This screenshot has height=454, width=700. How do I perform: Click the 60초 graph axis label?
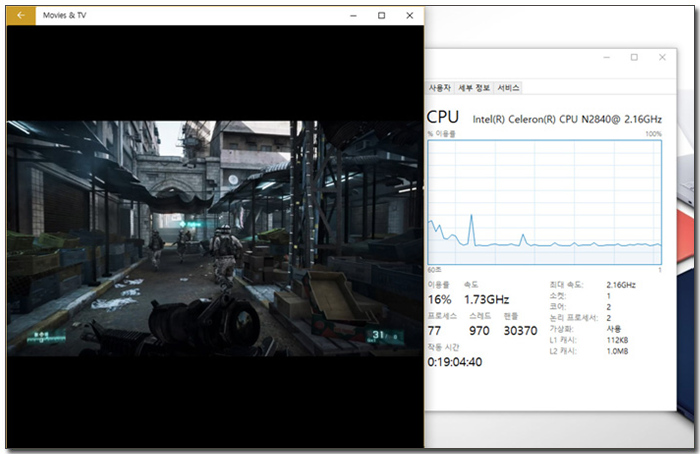[434, 270]
